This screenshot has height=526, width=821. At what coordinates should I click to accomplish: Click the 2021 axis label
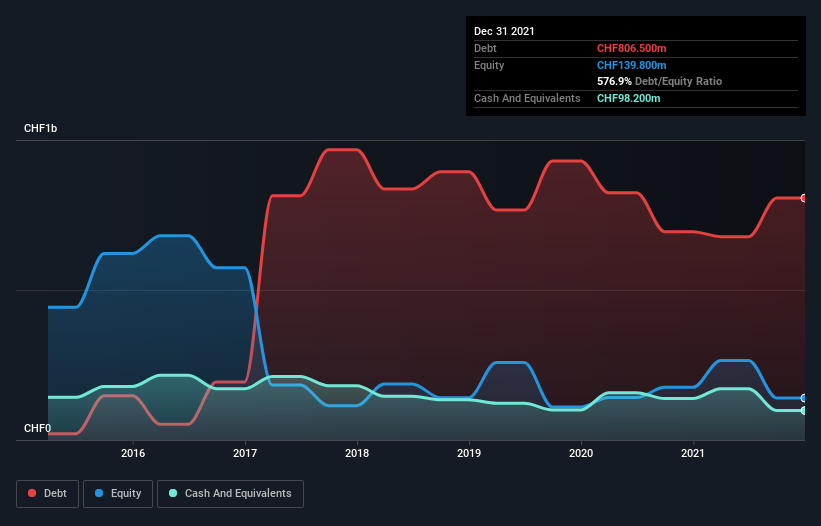[x=693, y=453]
